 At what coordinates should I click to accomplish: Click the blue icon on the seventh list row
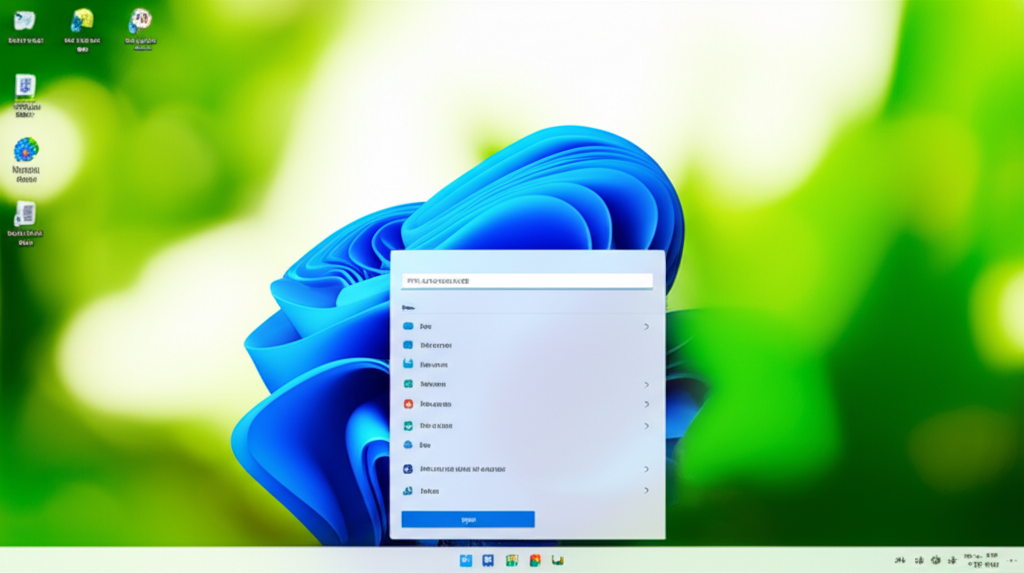[408, 445]
